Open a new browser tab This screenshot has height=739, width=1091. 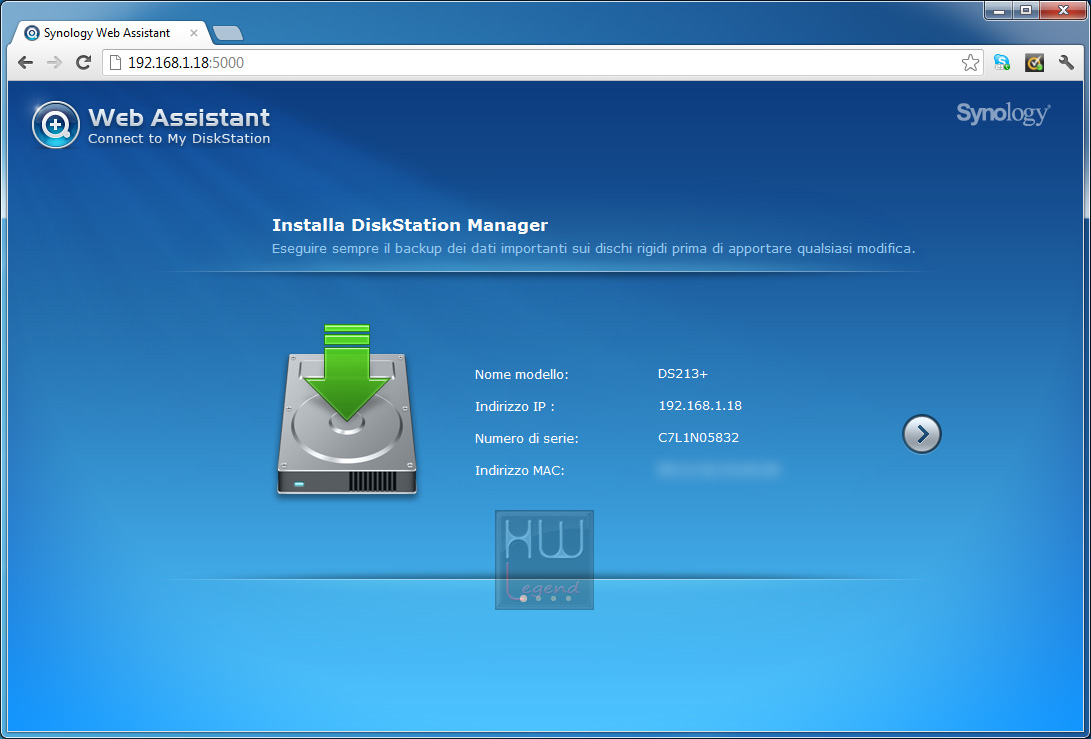coord(228,33)
